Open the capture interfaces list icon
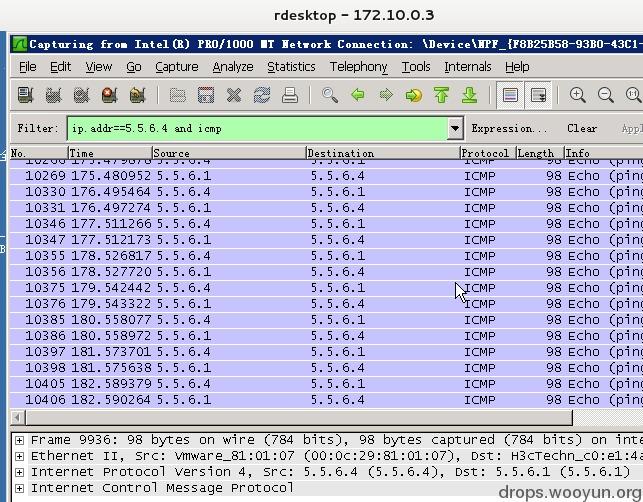Image resolution: width=643 pixels, height=502 pixels. (25, 95)
